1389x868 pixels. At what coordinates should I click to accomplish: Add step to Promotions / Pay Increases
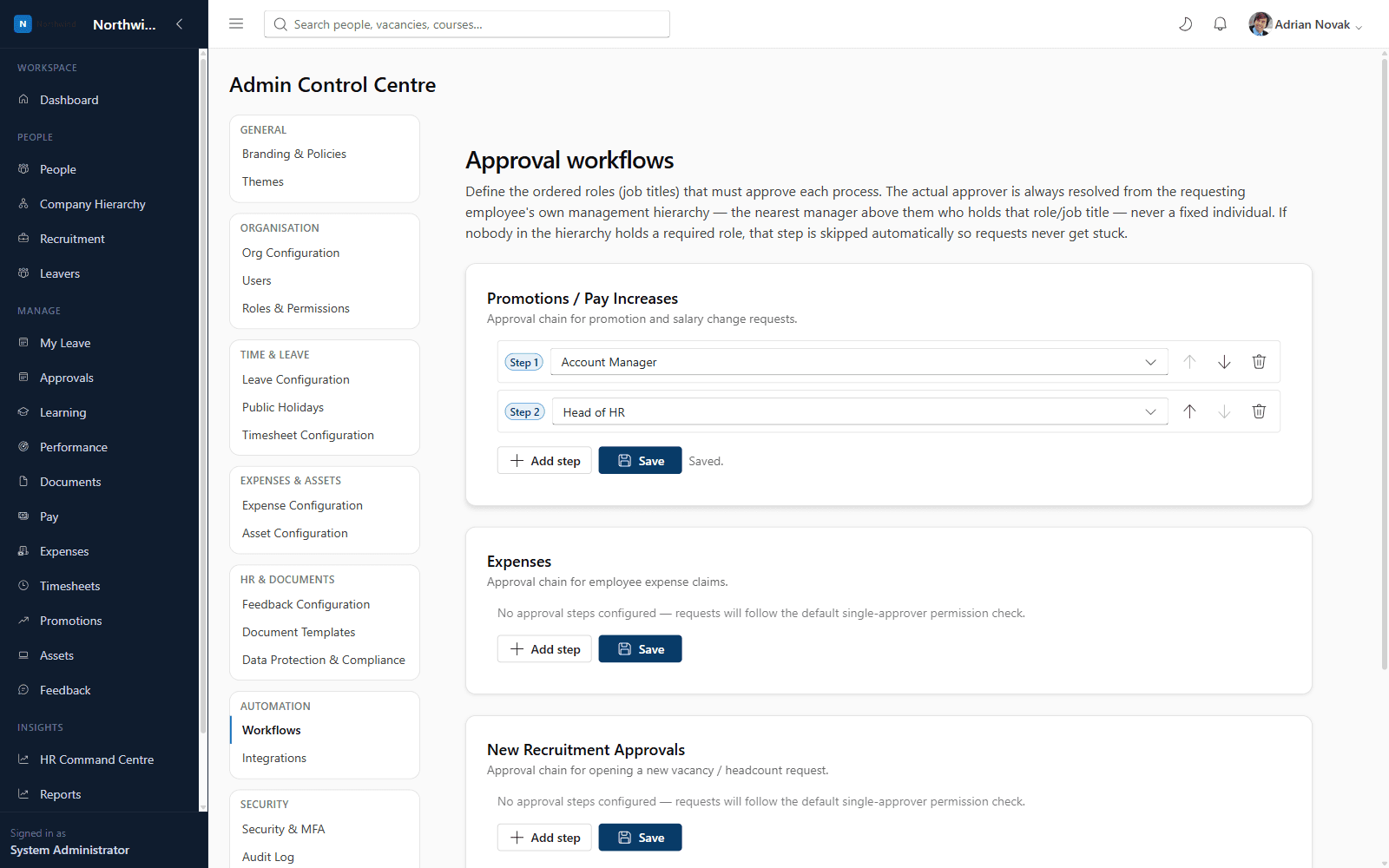coord(544,461)
